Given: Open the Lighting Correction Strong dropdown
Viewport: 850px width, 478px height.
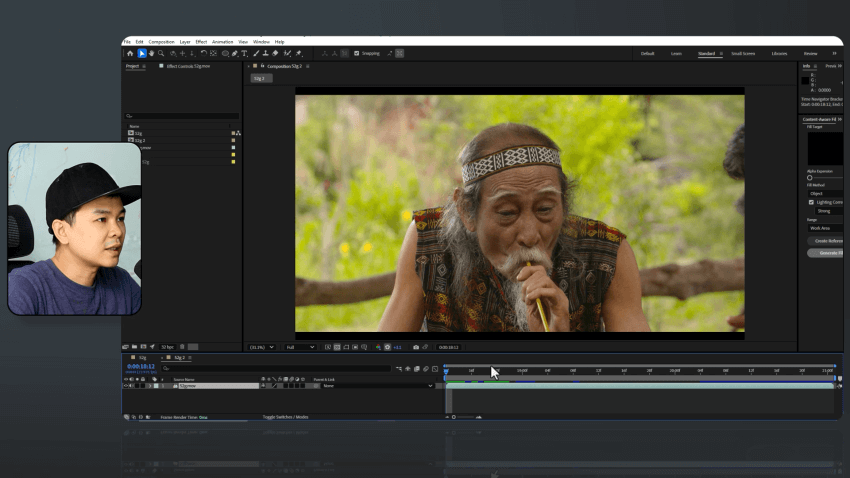Looking at the screenshot, I should click(x=829, y=211).
